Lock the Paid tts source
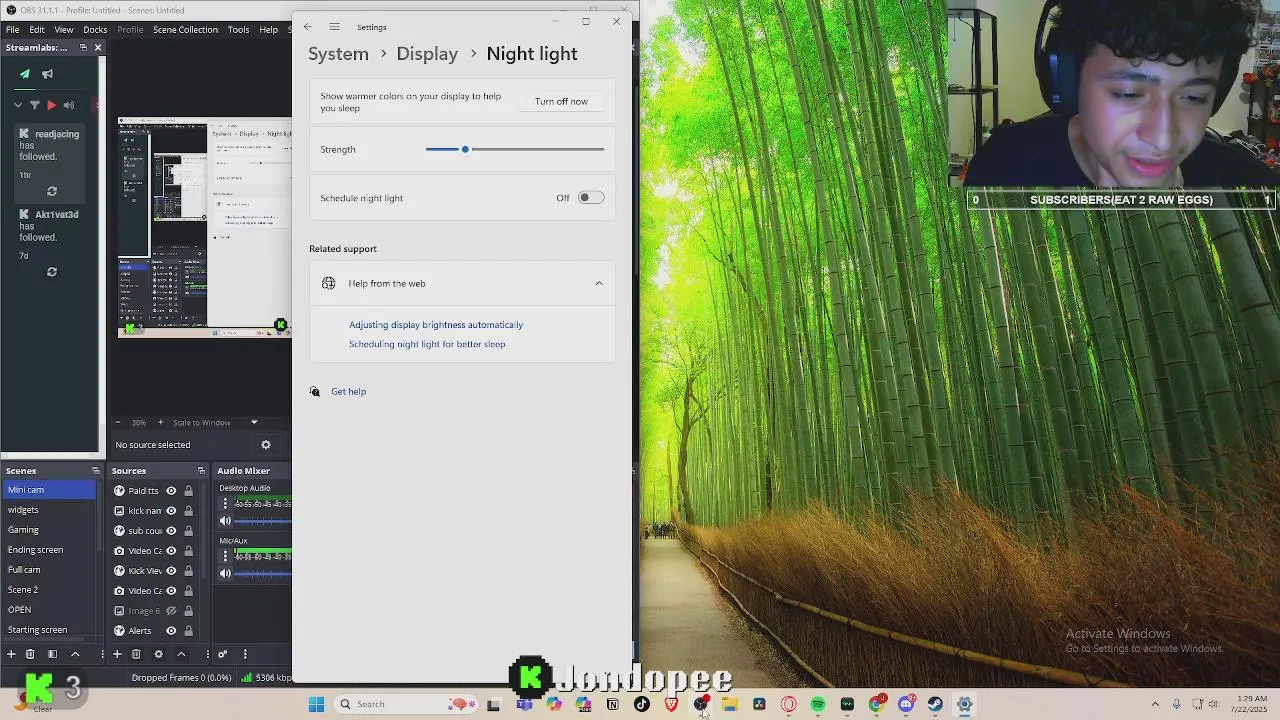The image size is (1280, 720). pyautogui.click(x=188, y=491)
